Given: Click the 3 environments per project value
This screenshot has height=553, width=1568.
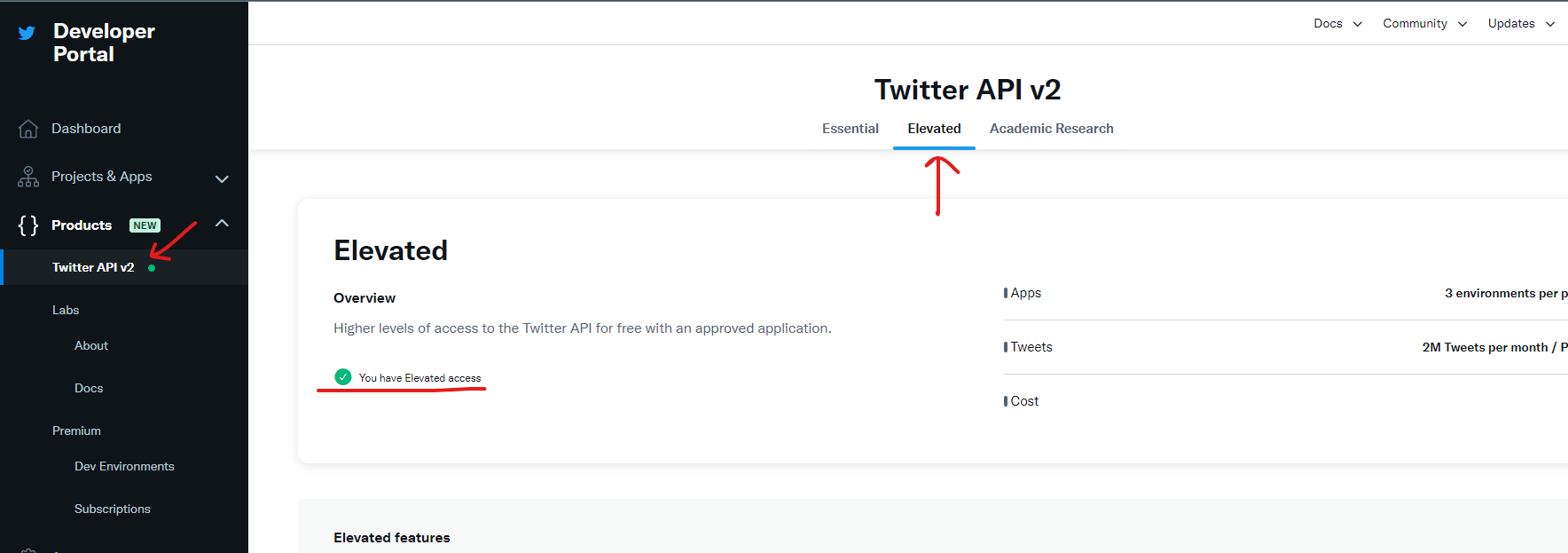Looking at the screenshot, I should click(1506, 293).
